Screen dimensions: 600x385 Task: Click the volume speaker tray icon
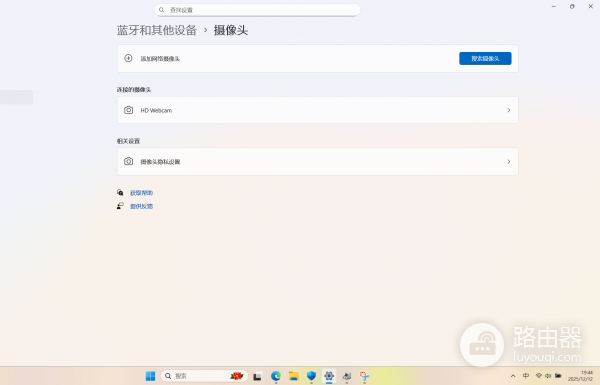[548, 376]
